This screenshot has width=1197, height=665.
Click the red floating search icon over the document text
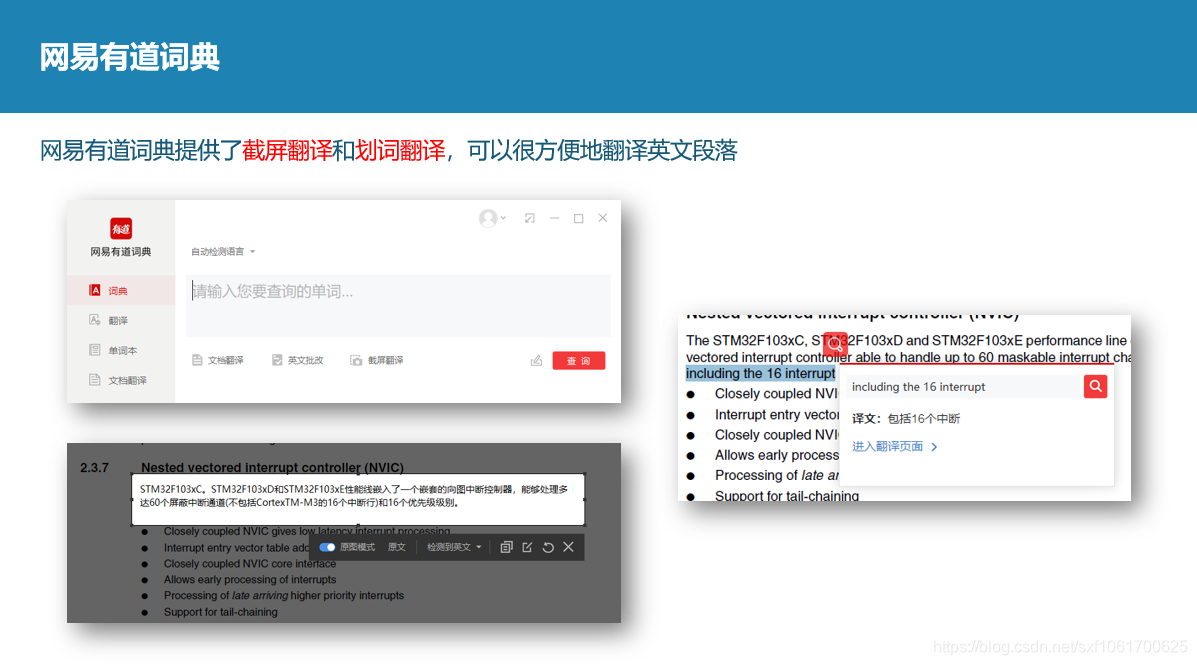[836, 344]
